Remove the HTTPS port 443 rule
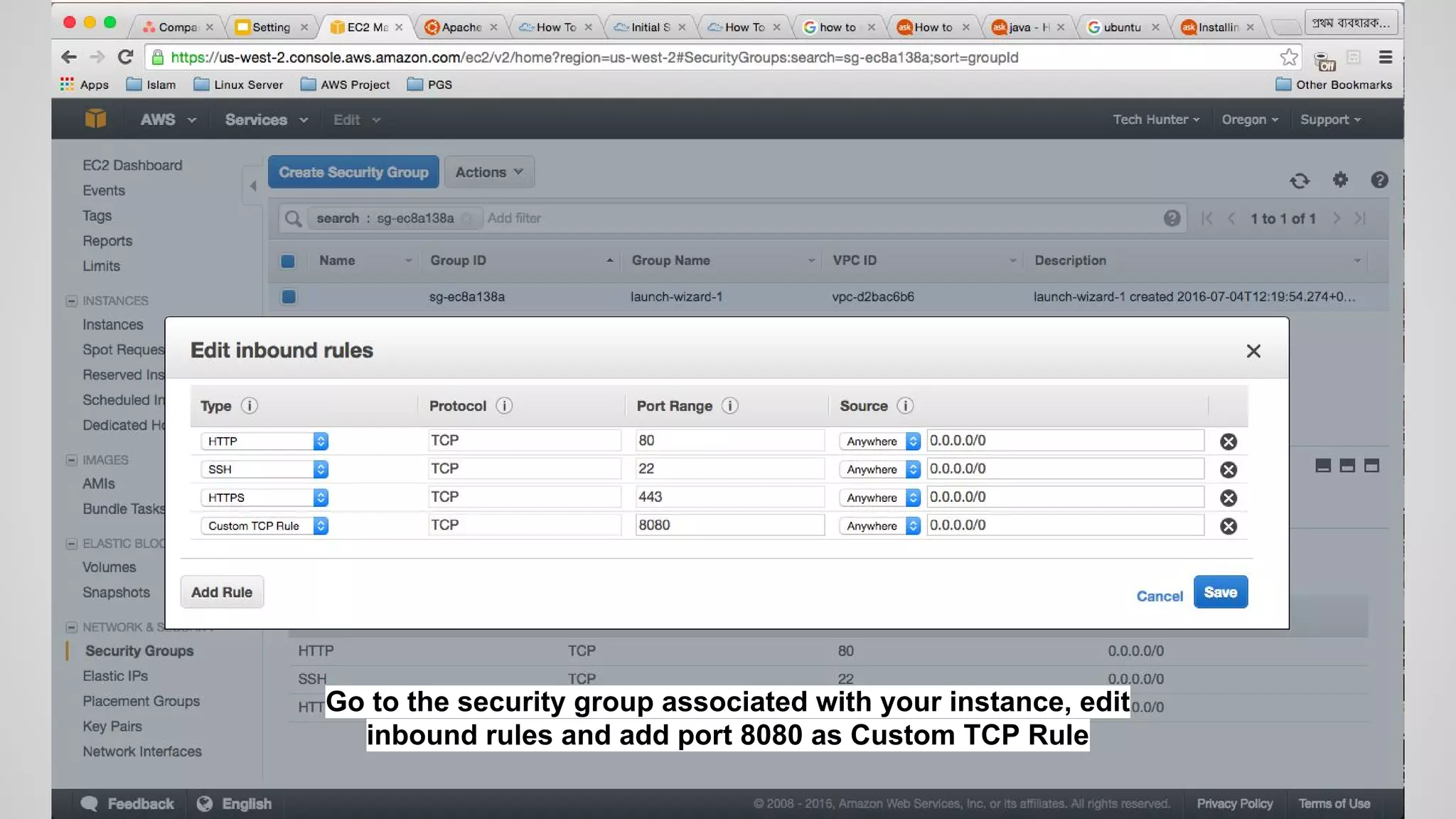1456x819 pixels. (x=1228, y=498)
